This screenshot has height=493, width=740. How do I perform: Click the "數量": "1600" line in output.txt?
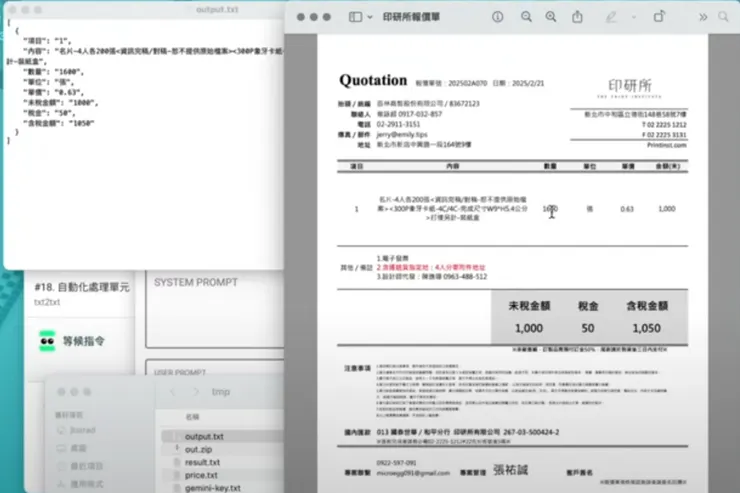(x=53, y=72)
